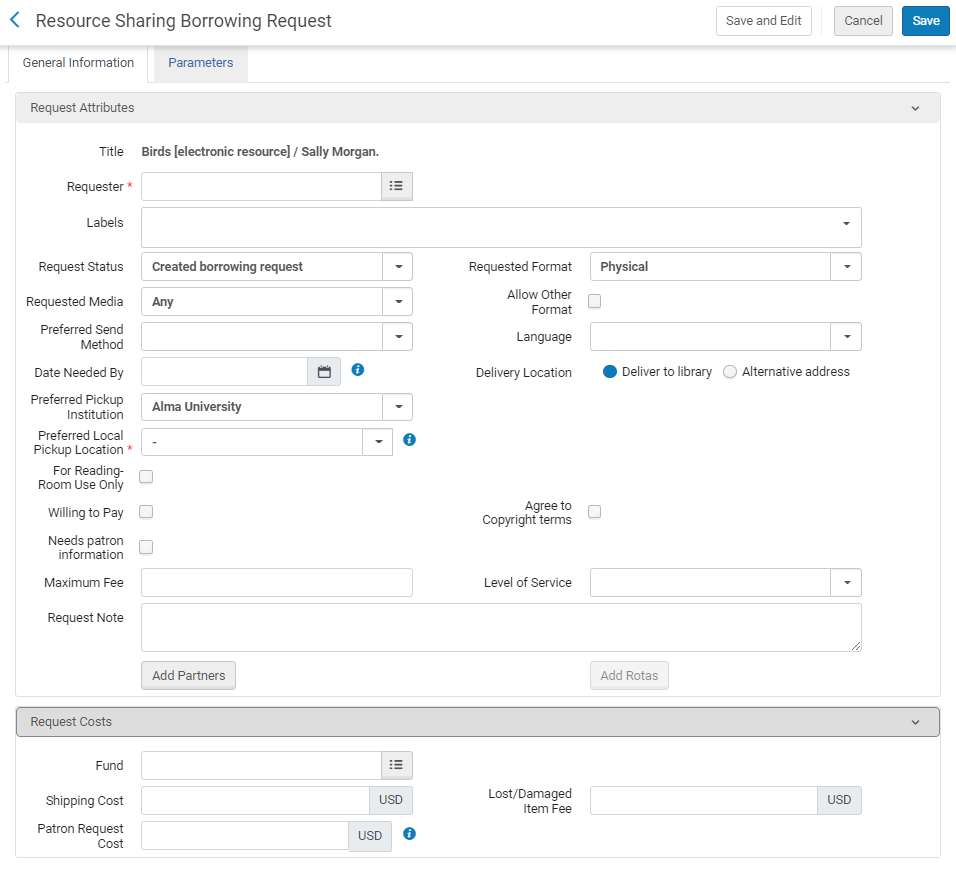Viewport: 956px width, 870px height.
Task: Switch to the Parameters tab
Action: [x=201, y=63]
